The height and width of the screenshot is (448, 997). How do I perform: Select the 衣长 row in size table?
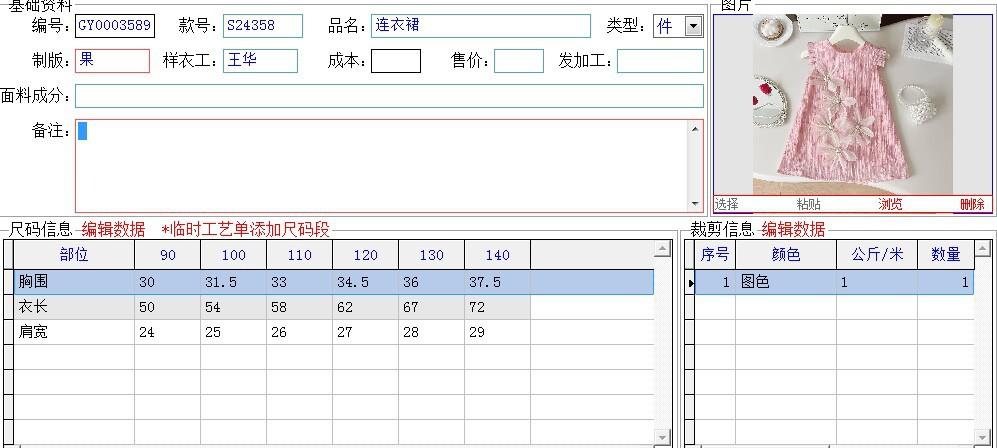click(x=73, y=307)
